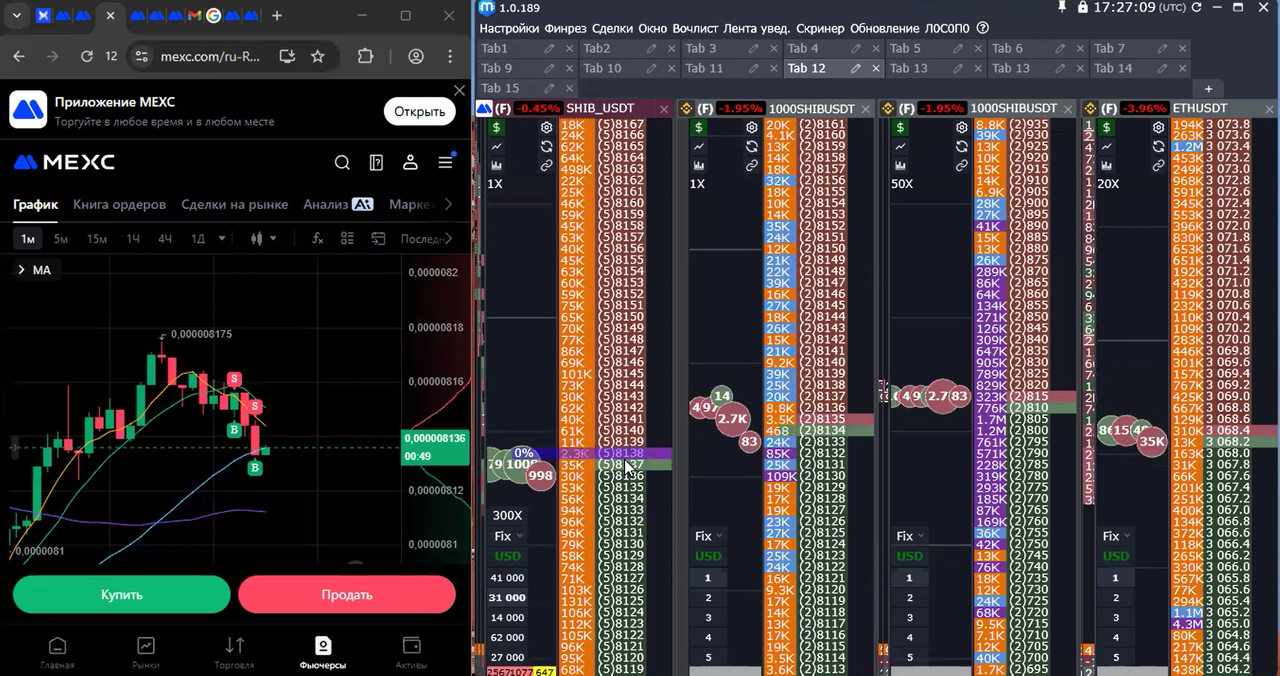Close the MEXC app promotion banner
The image size is (1280, 676).
tap(459, 90)
